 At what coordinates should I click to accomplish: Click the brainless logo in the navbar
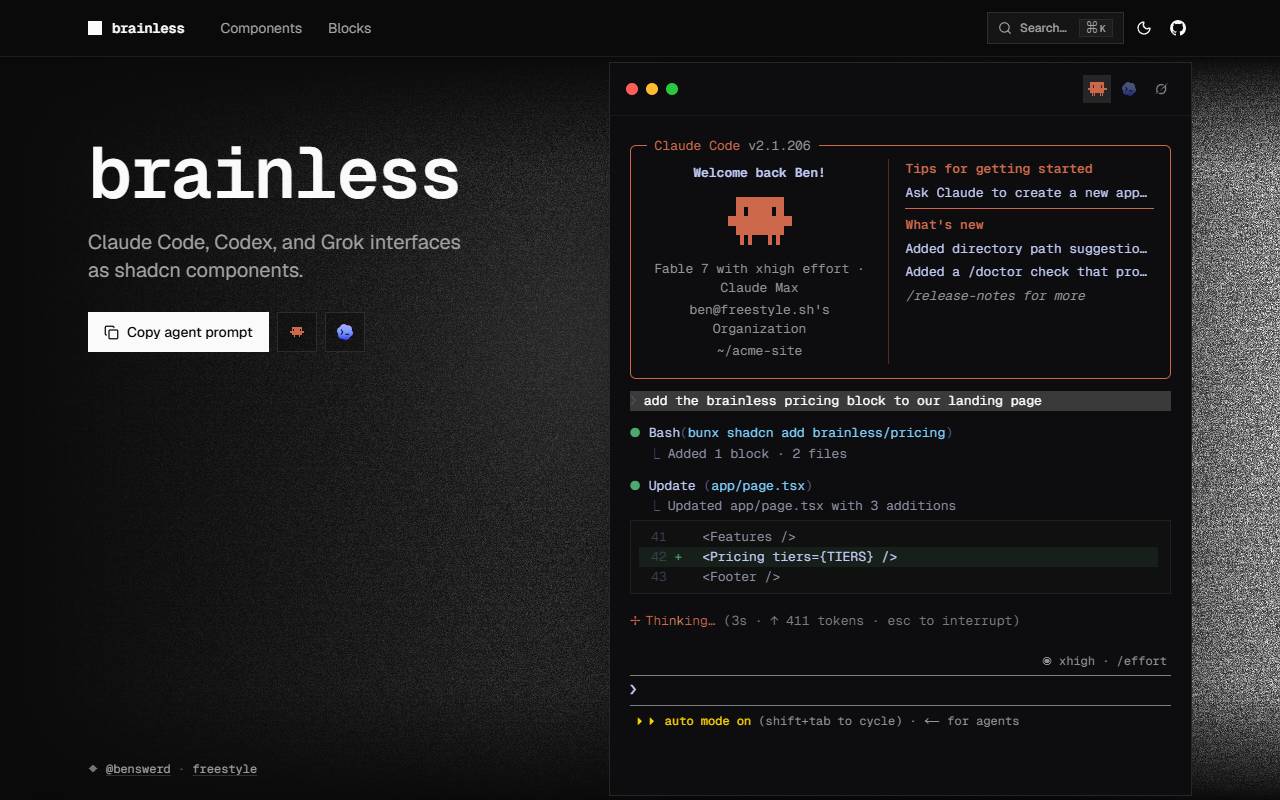136,28
